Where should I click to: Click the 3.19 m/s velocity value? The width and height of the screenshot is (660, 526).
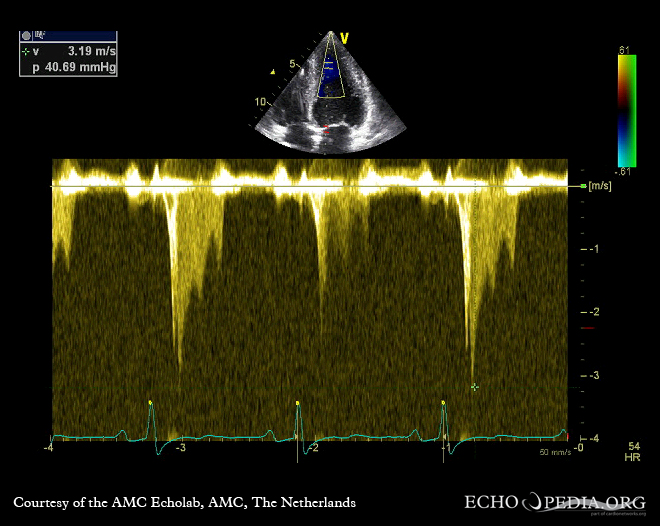(88, 50)
